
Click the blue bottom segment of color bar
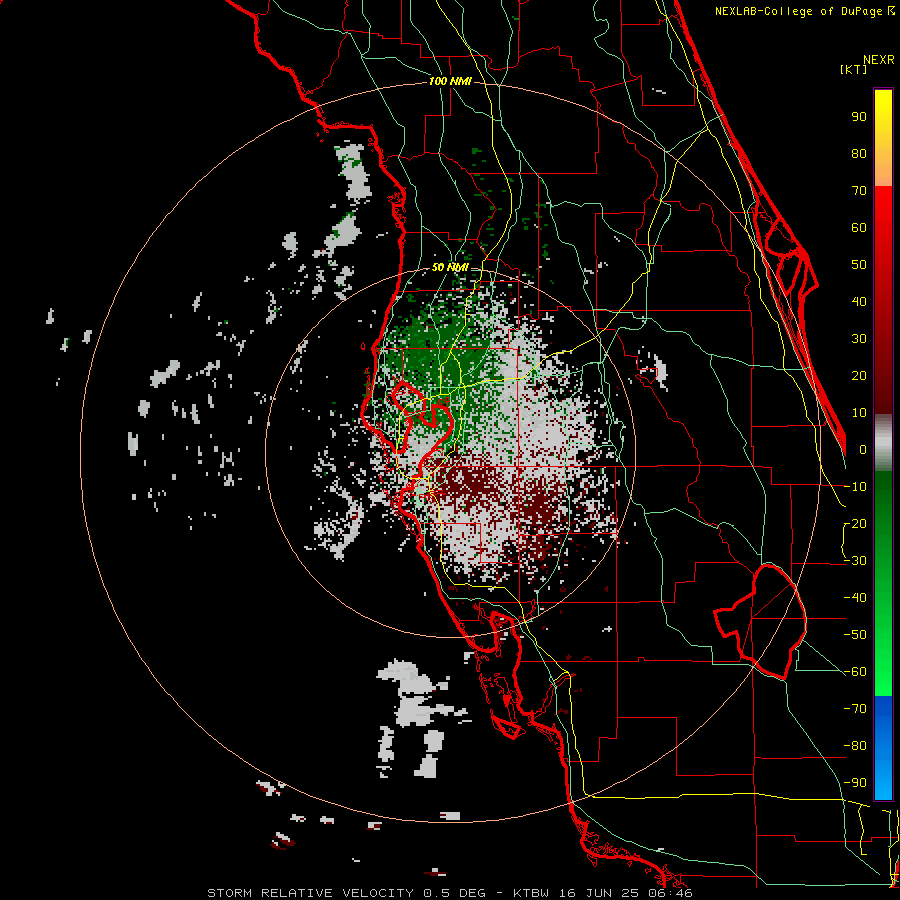click(x=883, y=748)
